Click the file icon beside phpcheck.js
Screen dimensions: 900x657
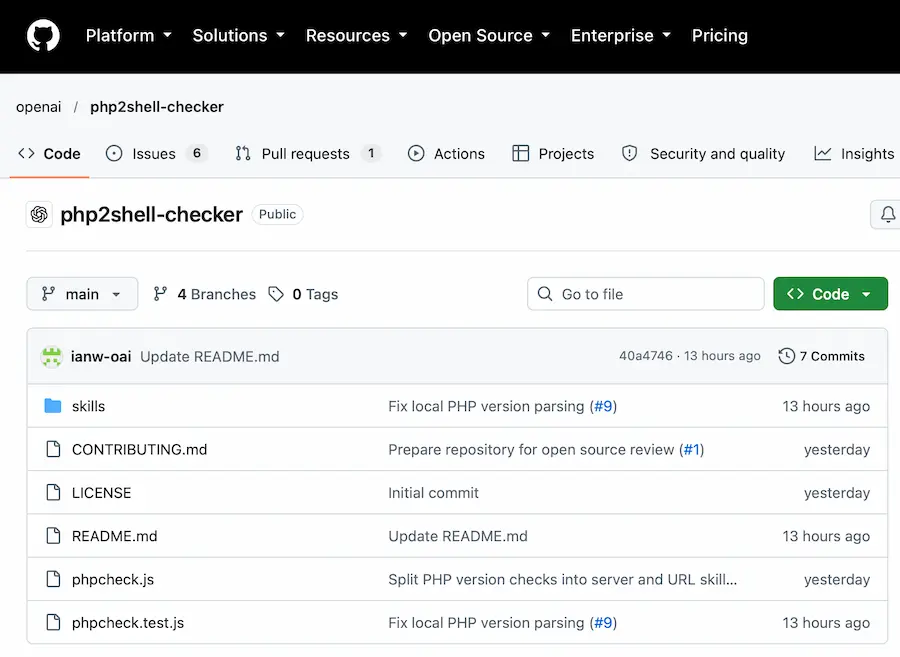(53, 579)
